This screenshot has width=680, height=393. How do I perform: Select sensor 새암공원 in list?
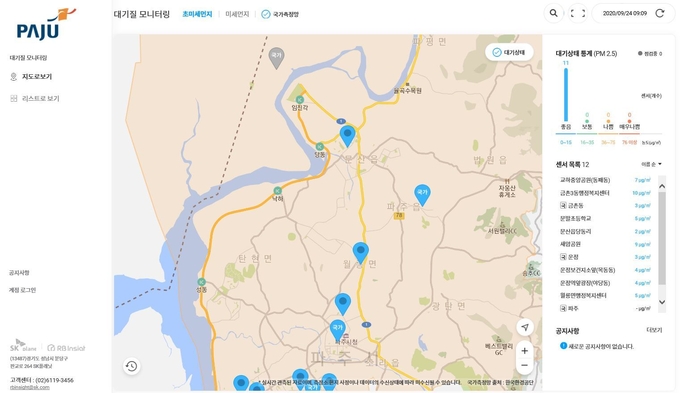(x=605, y=244)
